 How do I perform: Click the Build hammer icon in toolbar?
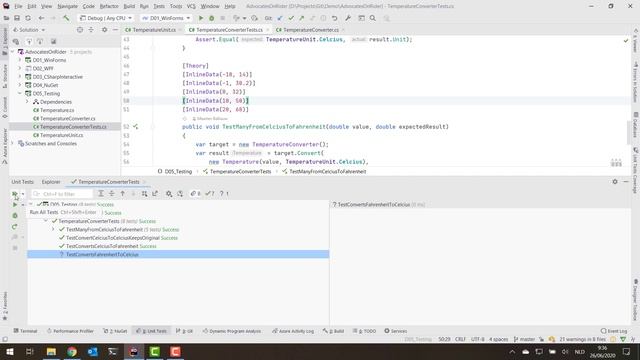pos(66,18)
